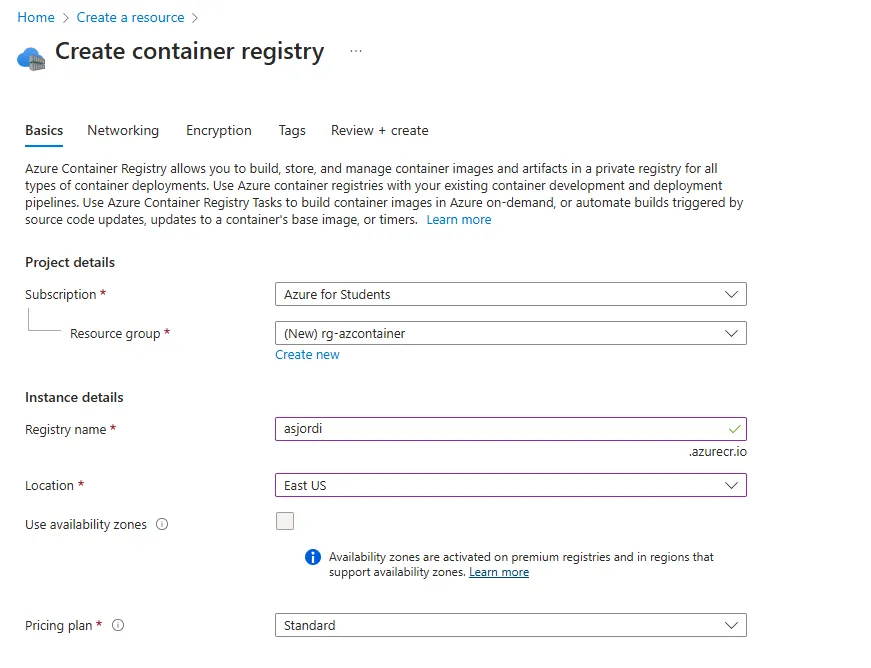Open the Resource group dropdown
The width and height of the screenshot is (871, 668).
point(510,333)
